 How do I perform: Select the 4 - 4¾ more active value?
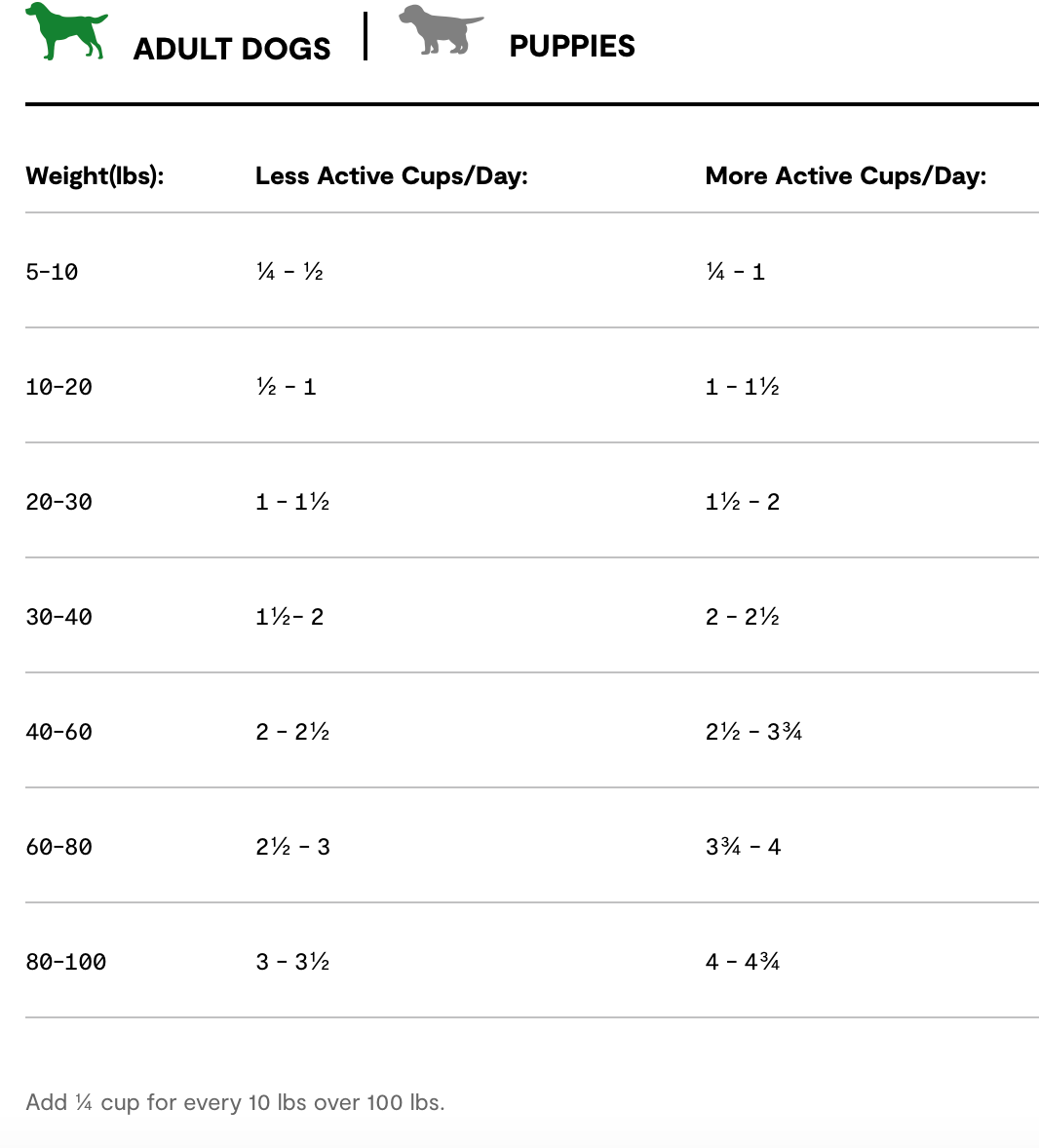pyautogui.click(x=743, y=962)
